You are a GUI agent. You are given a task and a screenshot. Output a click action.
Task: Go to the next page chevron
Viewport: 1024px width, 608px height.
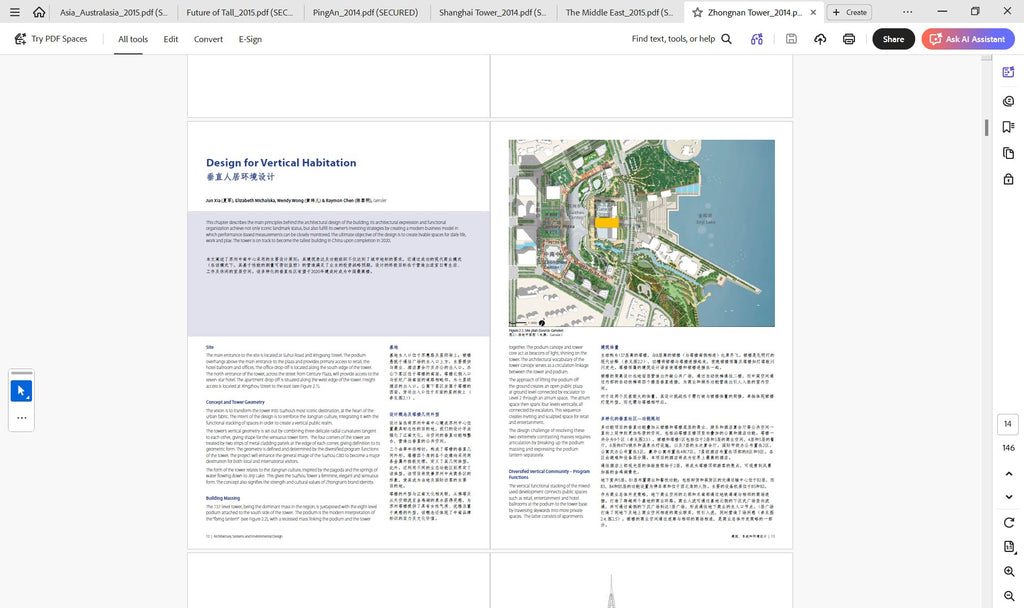click(x=1009, y=497)
